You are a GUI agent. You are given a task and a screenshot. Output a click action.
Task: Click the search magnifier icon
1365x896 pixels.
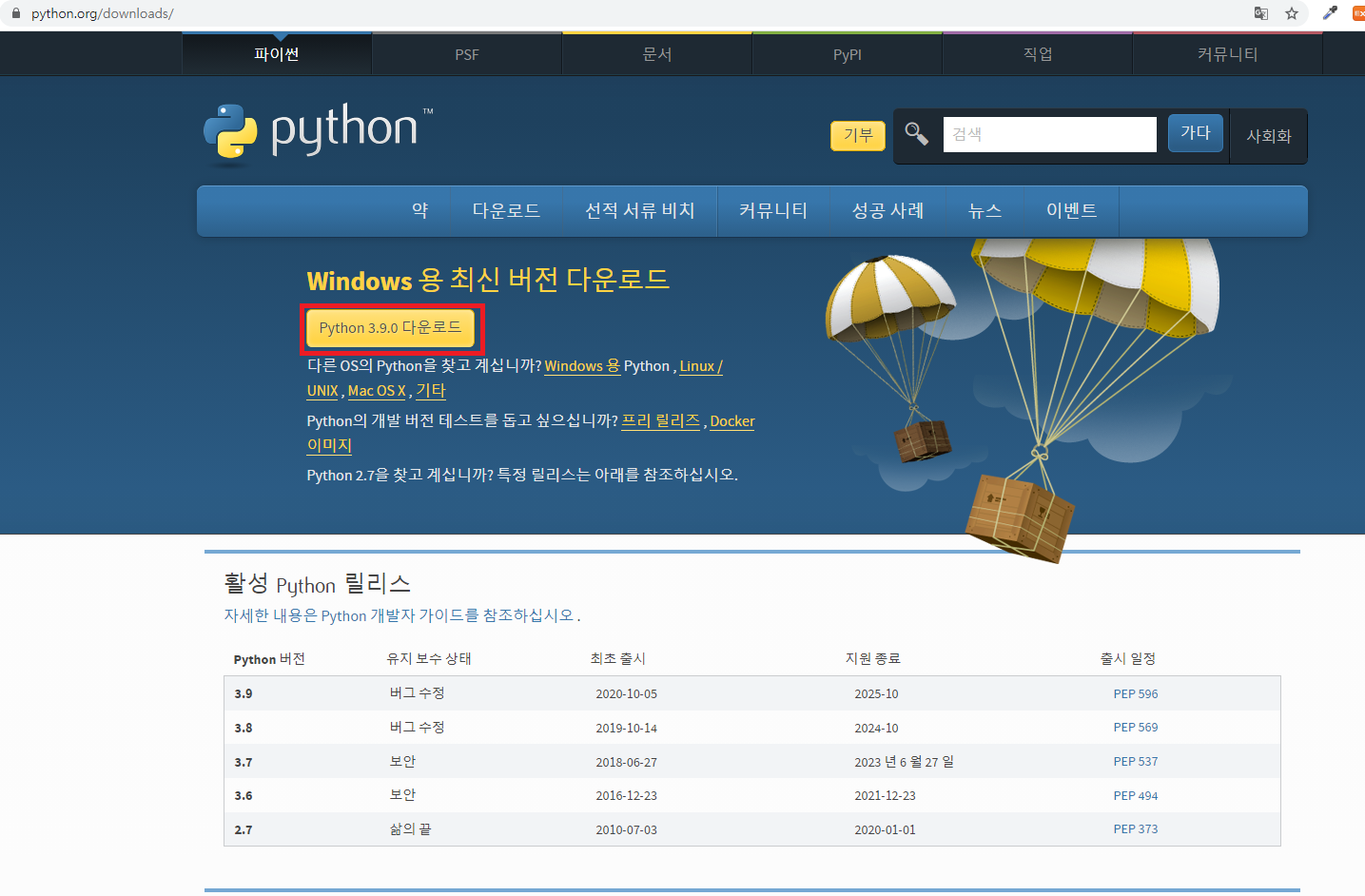(916, 134)
